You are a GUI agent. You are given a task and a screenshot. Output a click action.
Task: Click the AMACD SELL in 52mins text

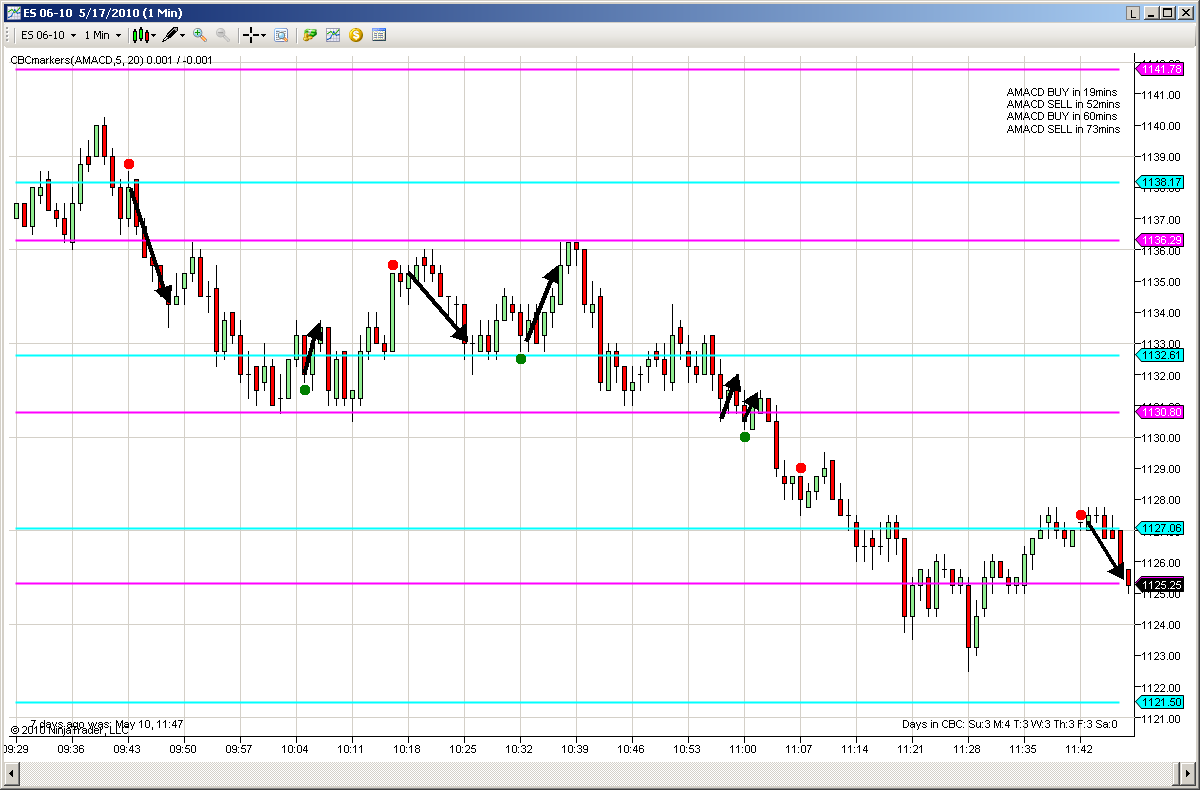tap(1063, 104)
